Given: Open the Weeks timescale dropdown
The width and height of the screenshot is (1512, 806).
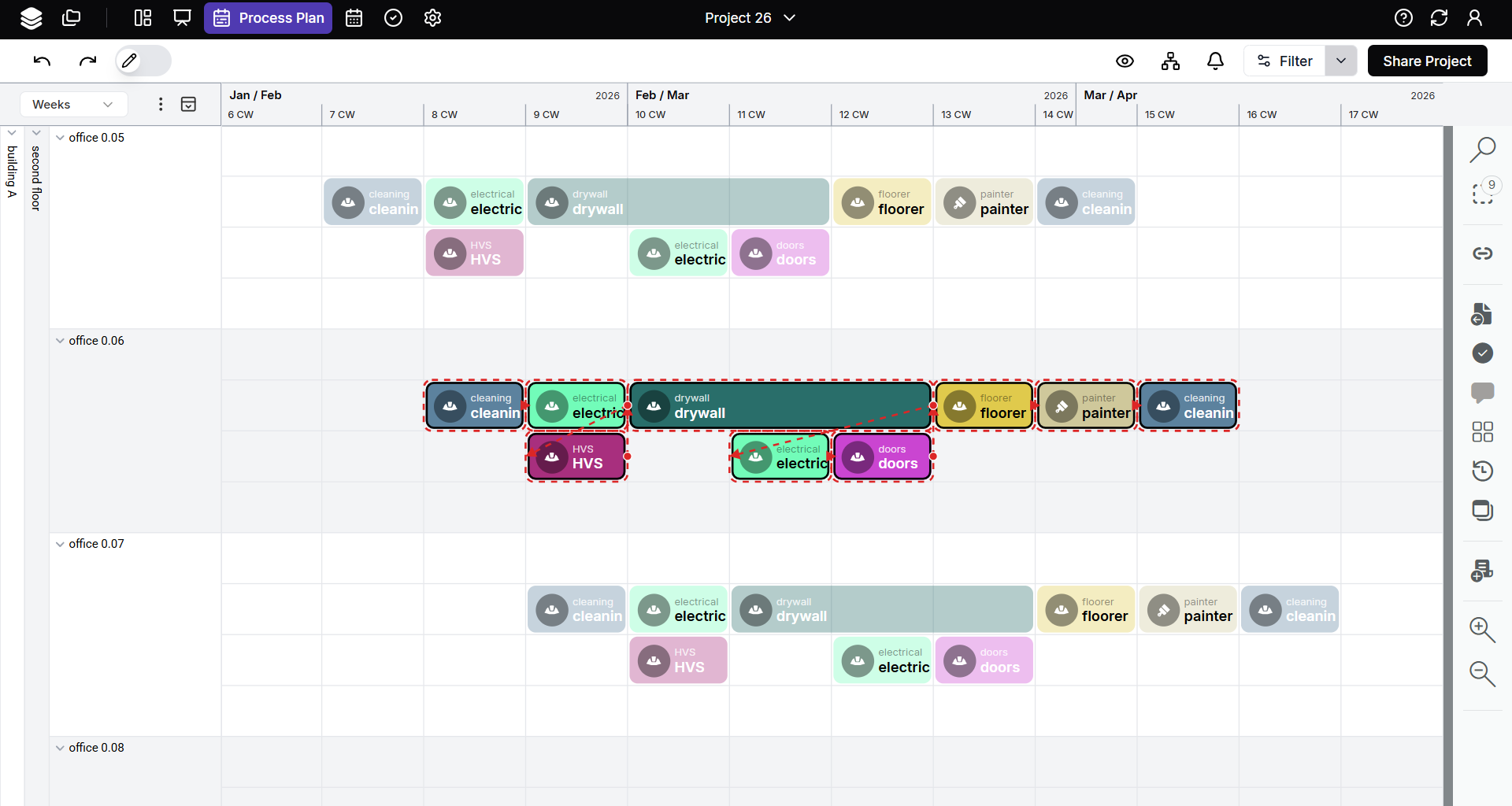Looking at the screenshot, I should coord(72,105).
